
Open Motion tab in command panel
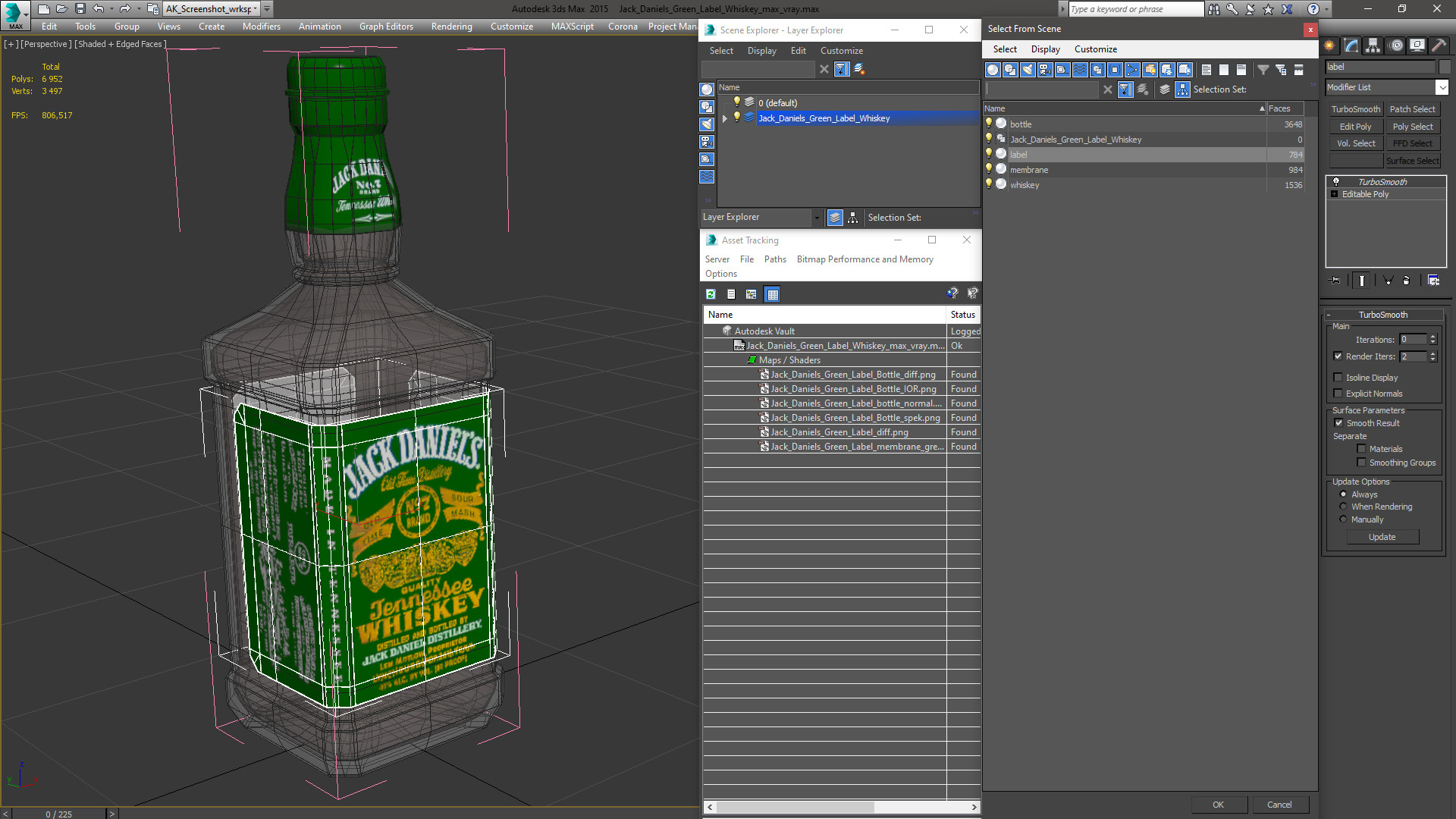1395,45
